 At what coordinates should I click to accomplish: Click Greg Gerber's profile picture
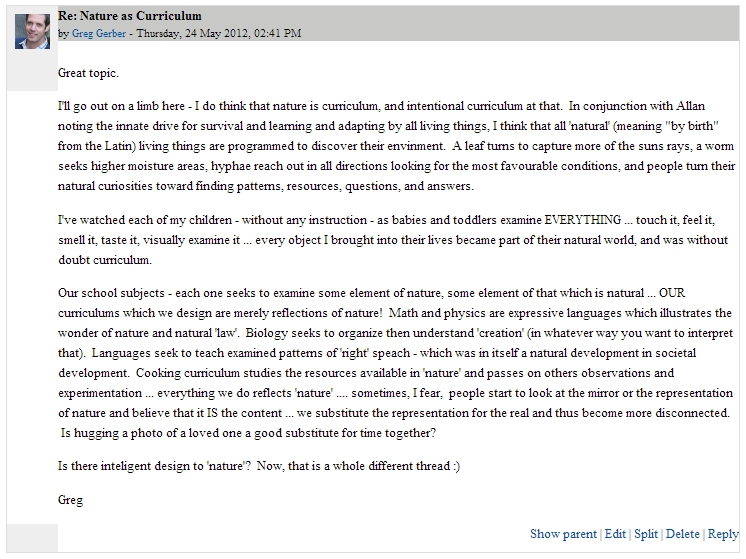pyautogui.click(x=32, y=30)
